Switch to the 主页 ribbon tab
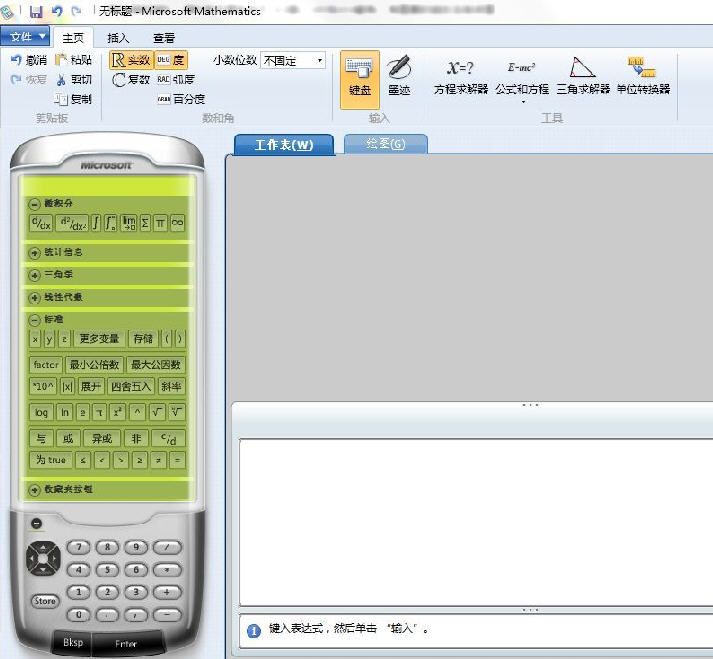 click(73, 38)
